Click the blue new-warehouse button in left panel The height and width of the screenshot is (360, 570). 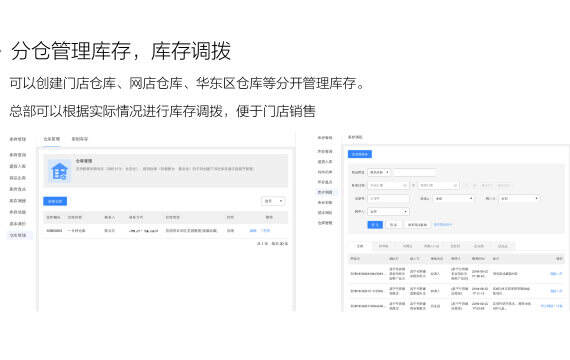55,201
